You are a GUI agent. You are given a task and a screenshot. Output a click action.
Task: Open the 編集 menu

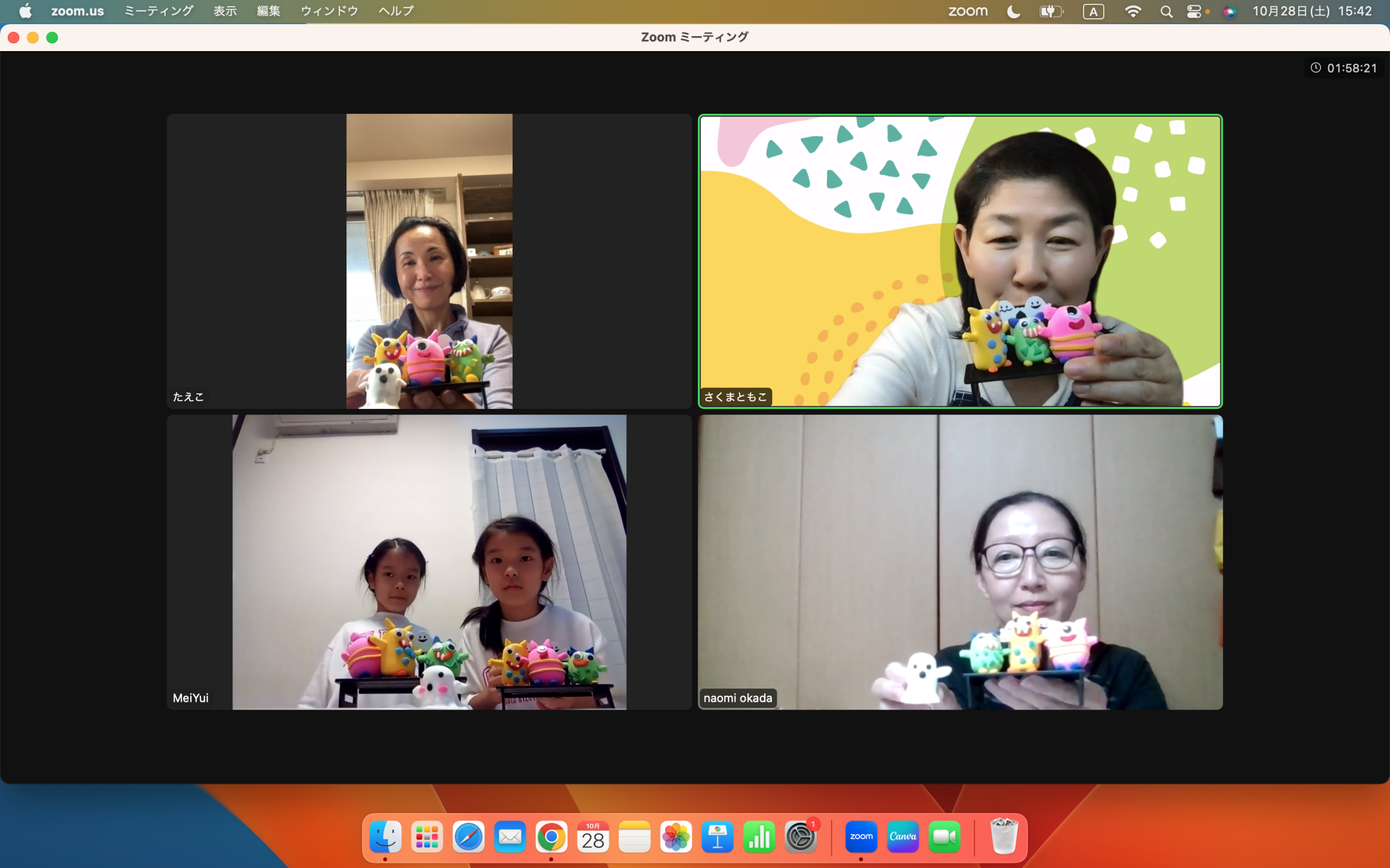coord(268,11)
